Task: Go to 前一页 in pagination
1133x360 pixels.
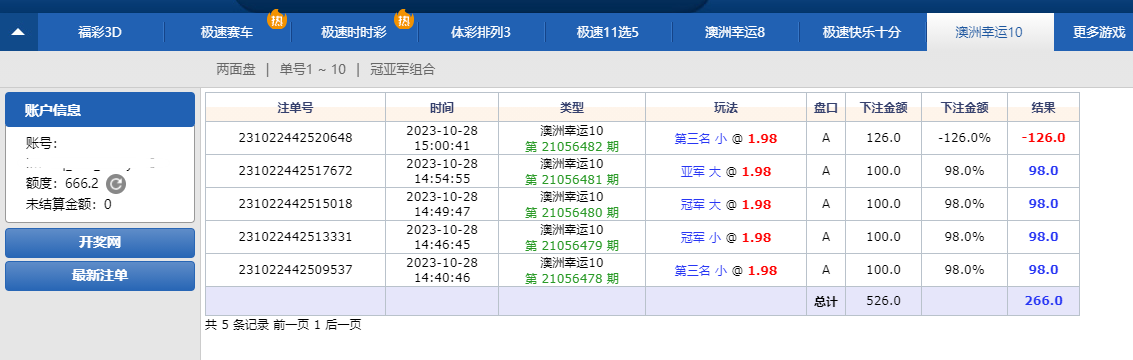Action: point(290,325)
